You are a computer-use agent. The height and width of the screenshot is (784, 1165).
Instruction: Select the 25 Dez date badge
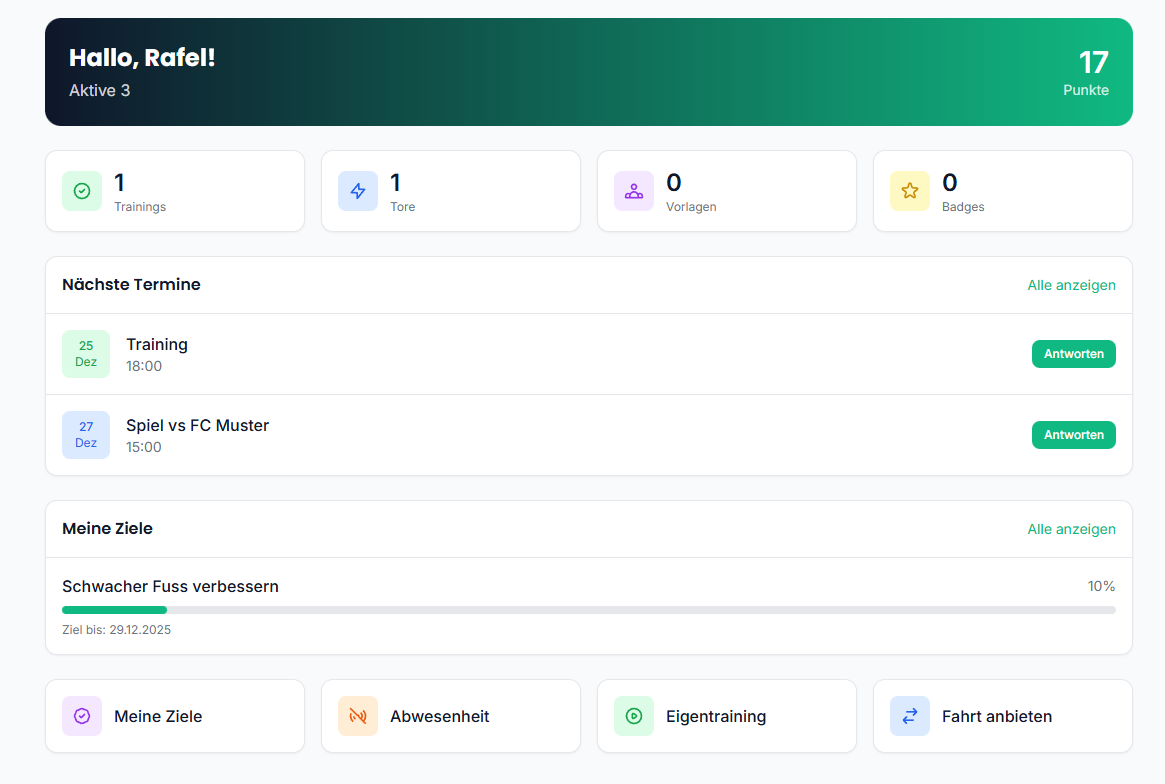click(x=86, y=354)
